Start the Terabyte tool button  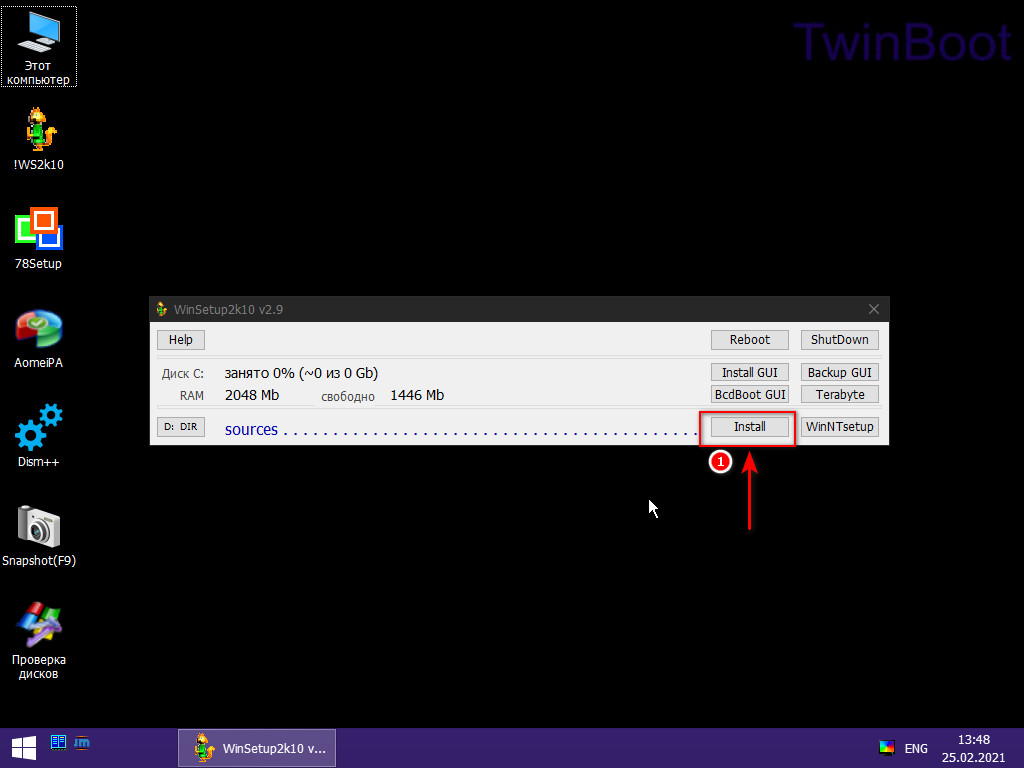point(840,395)
